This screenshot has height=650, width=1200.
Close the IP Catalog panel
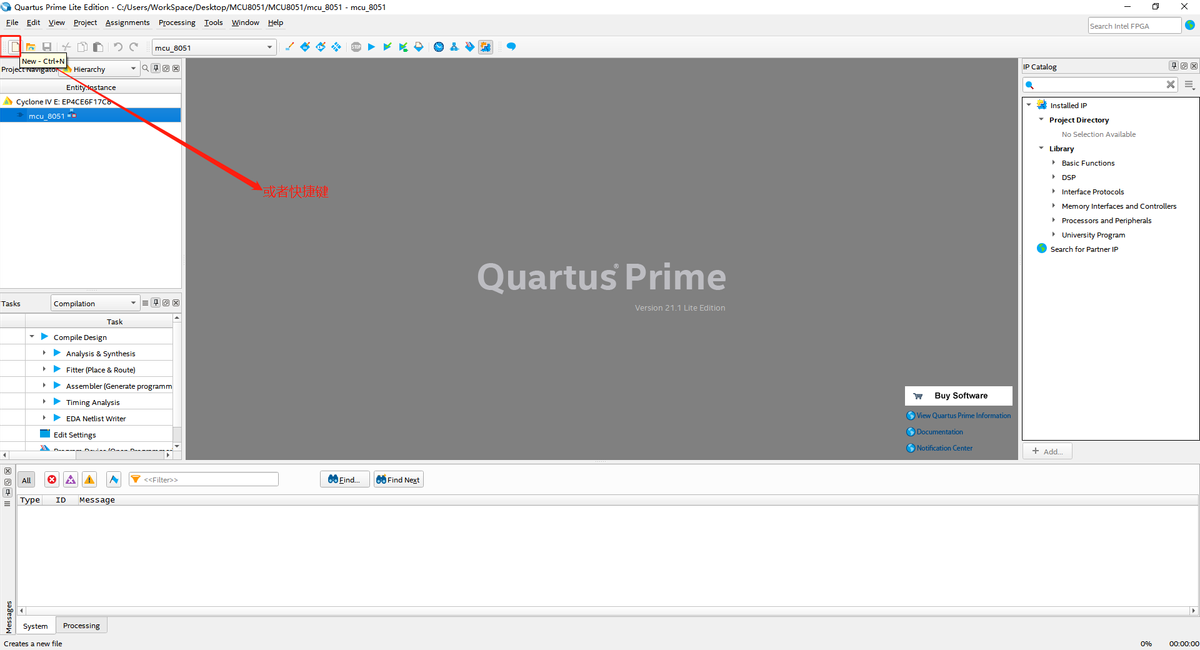coord(1193,66)
